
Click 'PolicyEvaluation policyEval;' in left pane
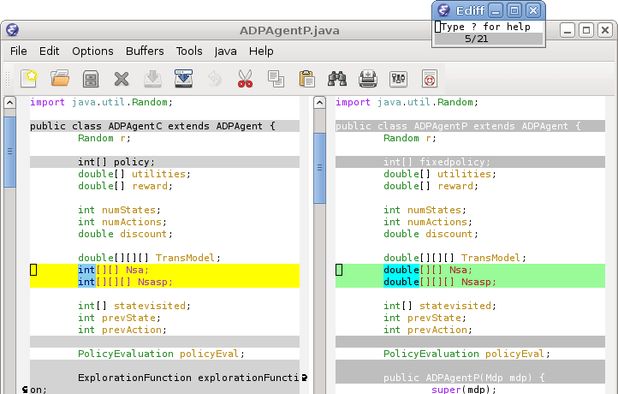161,354
